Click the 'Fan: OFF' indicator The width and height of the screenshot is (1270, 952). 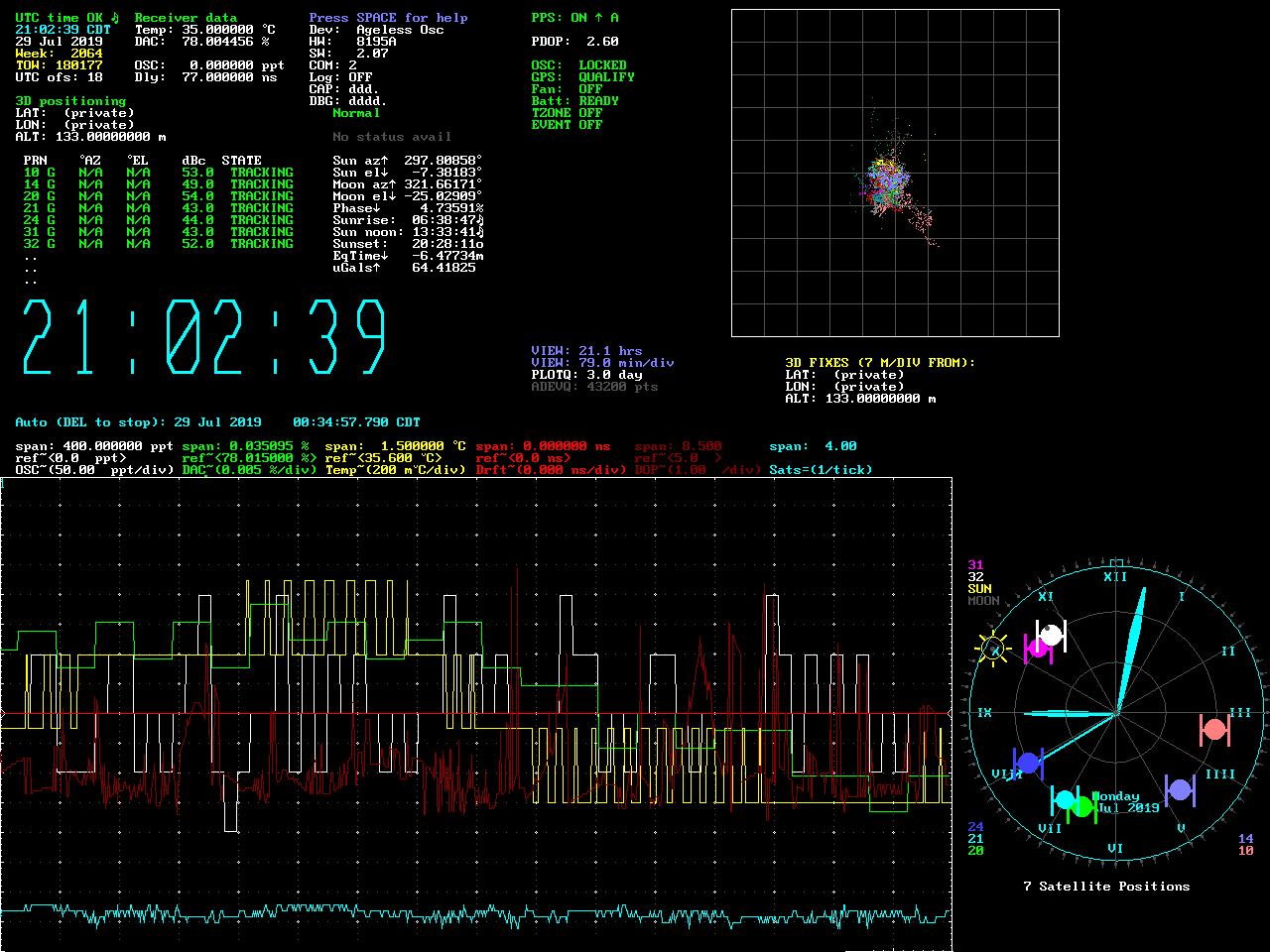[567, 89]
